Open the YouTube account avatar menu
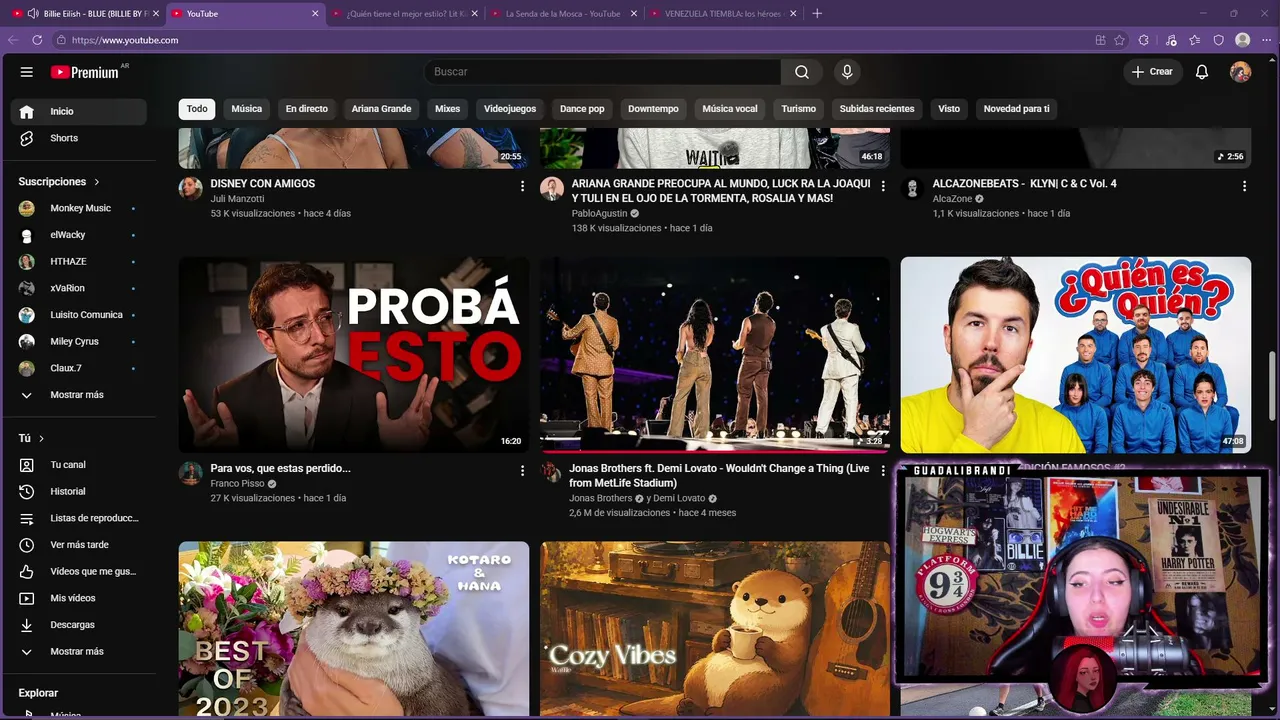This screenshot has width=1280, height=720. pyautogui.click(x=1240, y=72)
